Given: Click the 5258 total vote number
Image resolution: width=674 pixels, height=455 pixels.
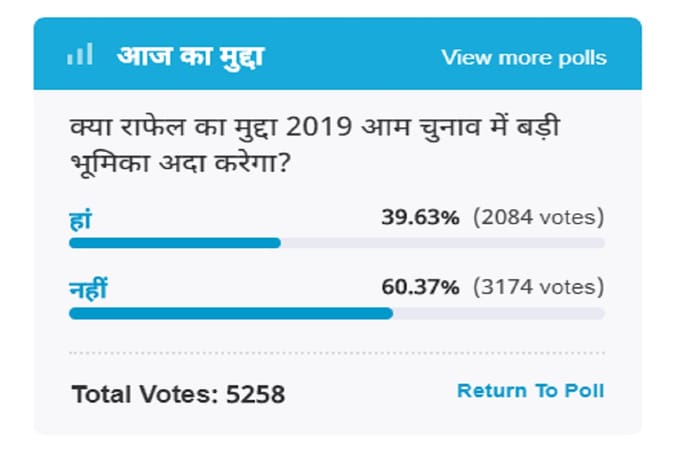Looking at the screenshot, I should coord(257,394).
